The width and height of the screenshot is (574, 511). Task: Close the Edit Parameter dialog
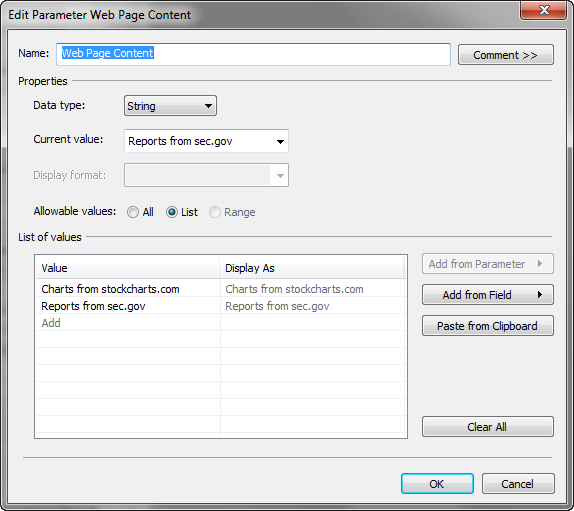click(543, 10)
